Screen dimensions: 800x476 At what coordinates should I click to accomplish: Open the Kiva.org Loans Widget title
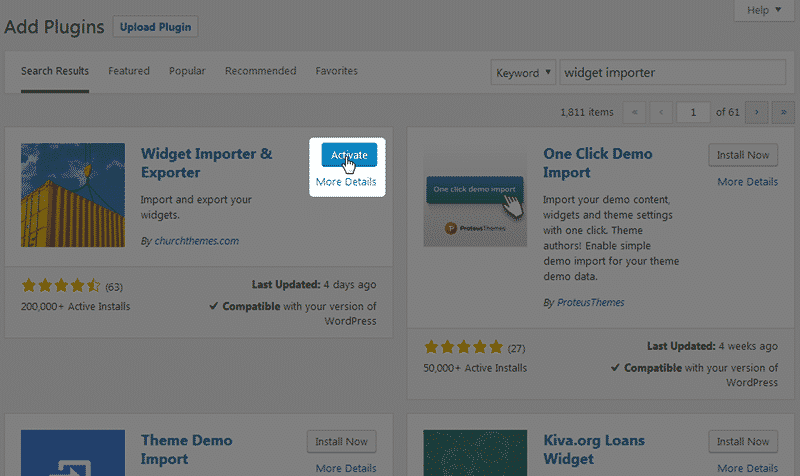click(594, 449)
